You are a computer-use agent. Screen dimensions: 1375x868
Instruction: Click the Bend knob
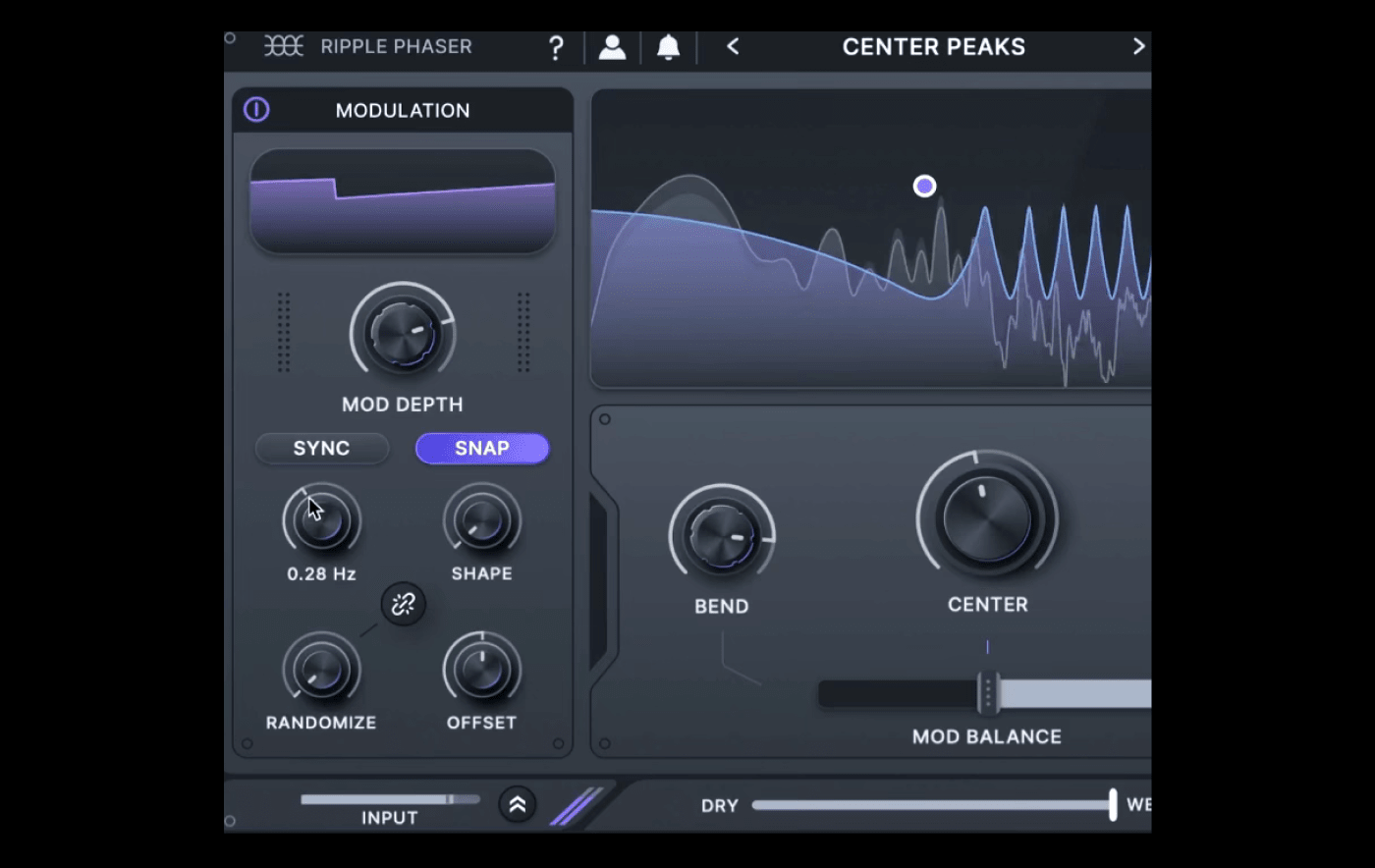pyautogui.click(x=722, y=537)
